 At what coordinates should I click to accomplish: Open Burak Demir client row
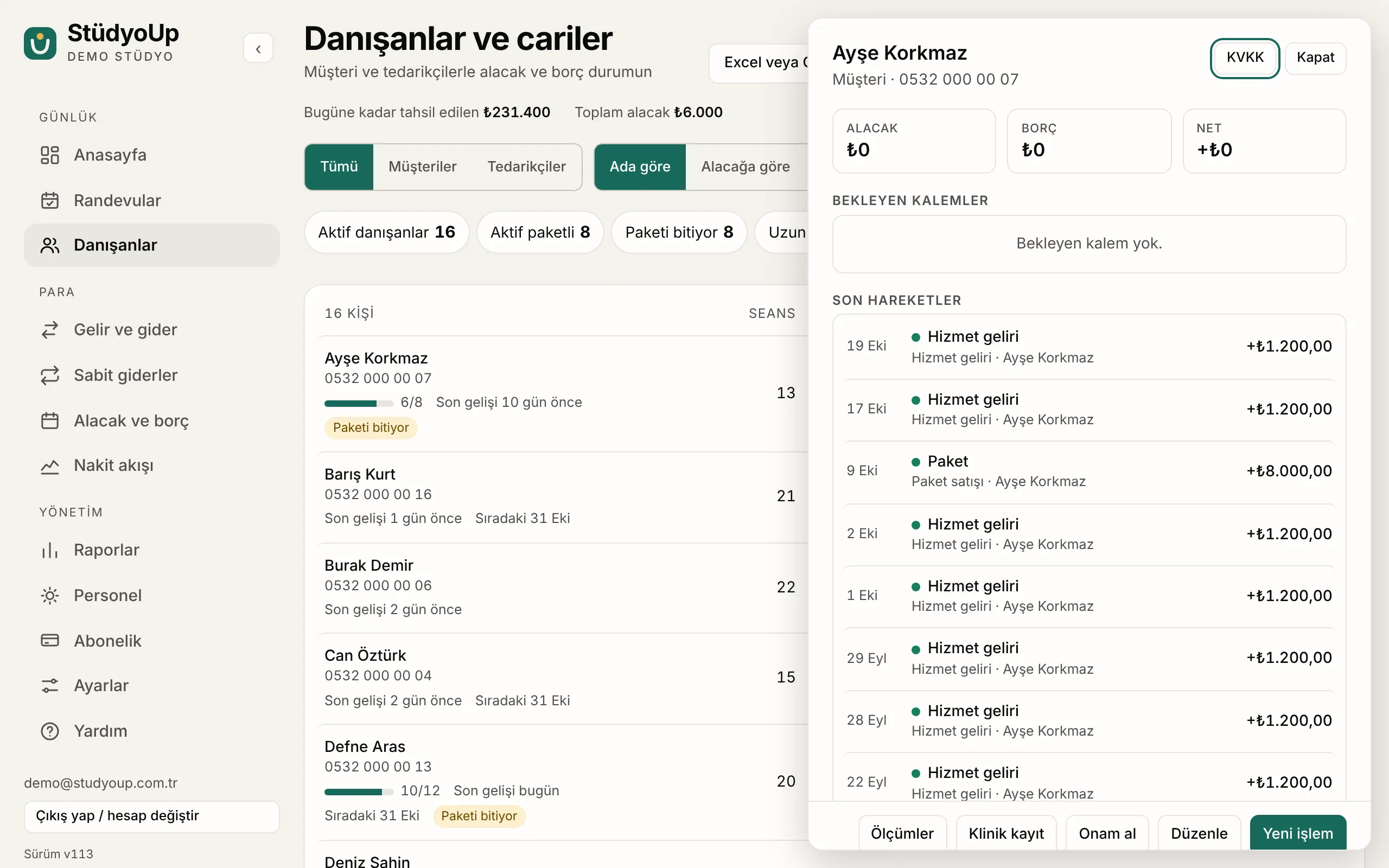(563, 588)
